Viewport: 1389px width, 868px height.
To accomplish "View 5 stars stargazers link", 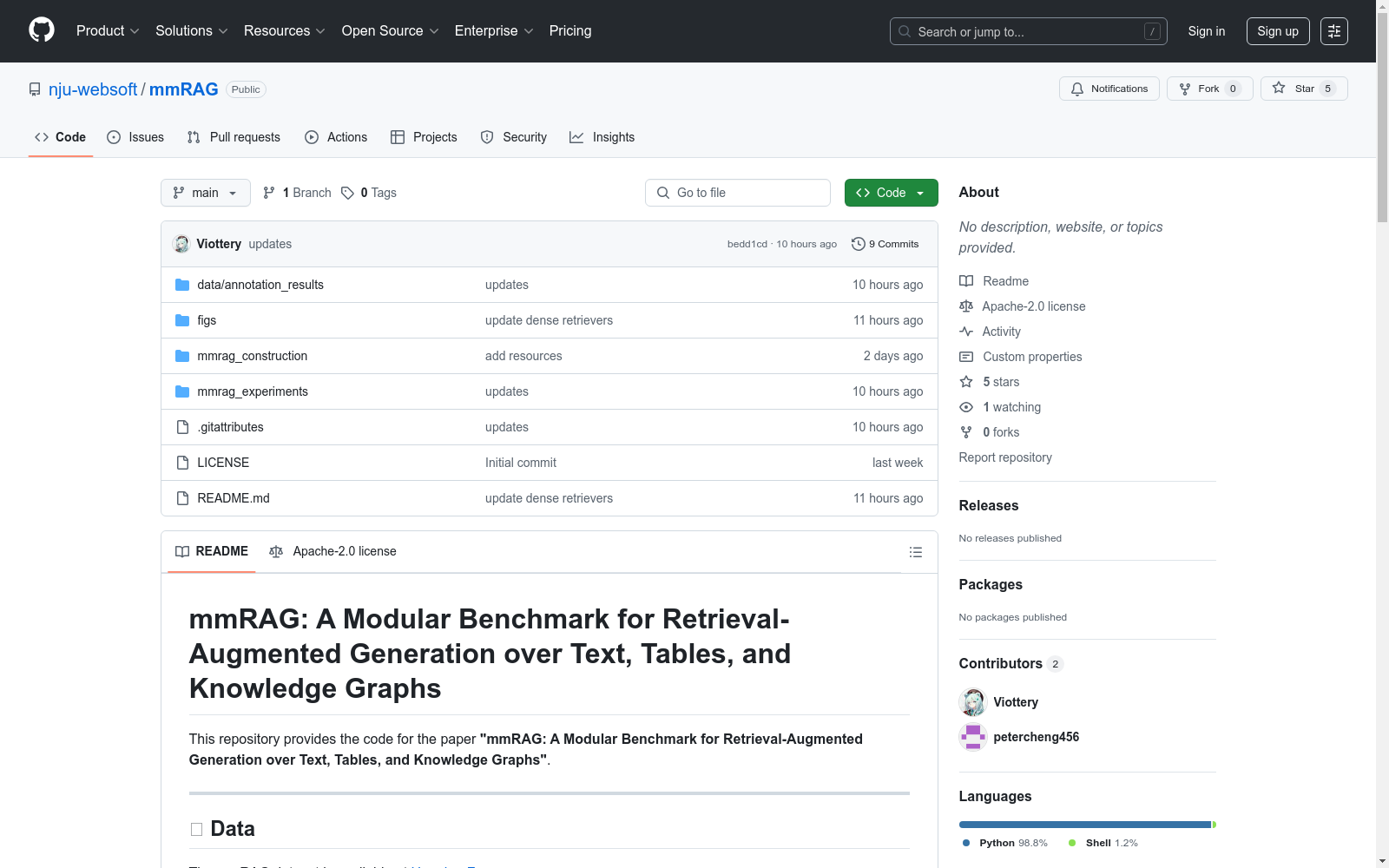I will 989,382.
